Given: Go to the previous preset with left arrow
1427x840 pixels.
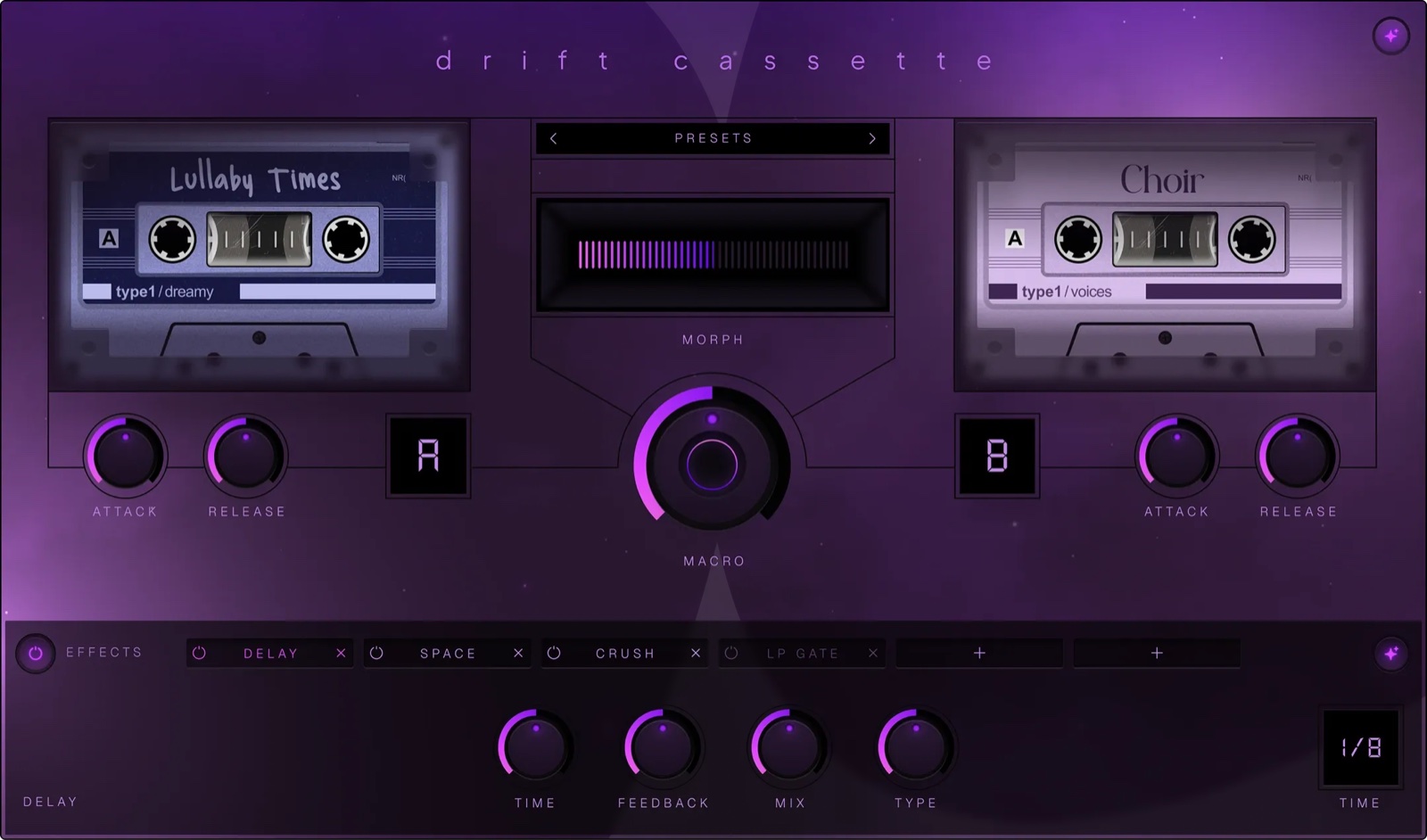Looking at the screenshot, I should pyautogui.click(x=554, y=138).
